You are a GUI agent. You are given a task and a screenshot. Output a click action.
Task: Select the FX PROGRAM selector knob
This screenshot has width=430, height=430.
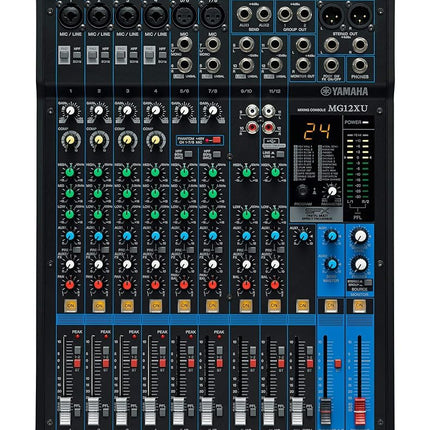click(304, 191)
